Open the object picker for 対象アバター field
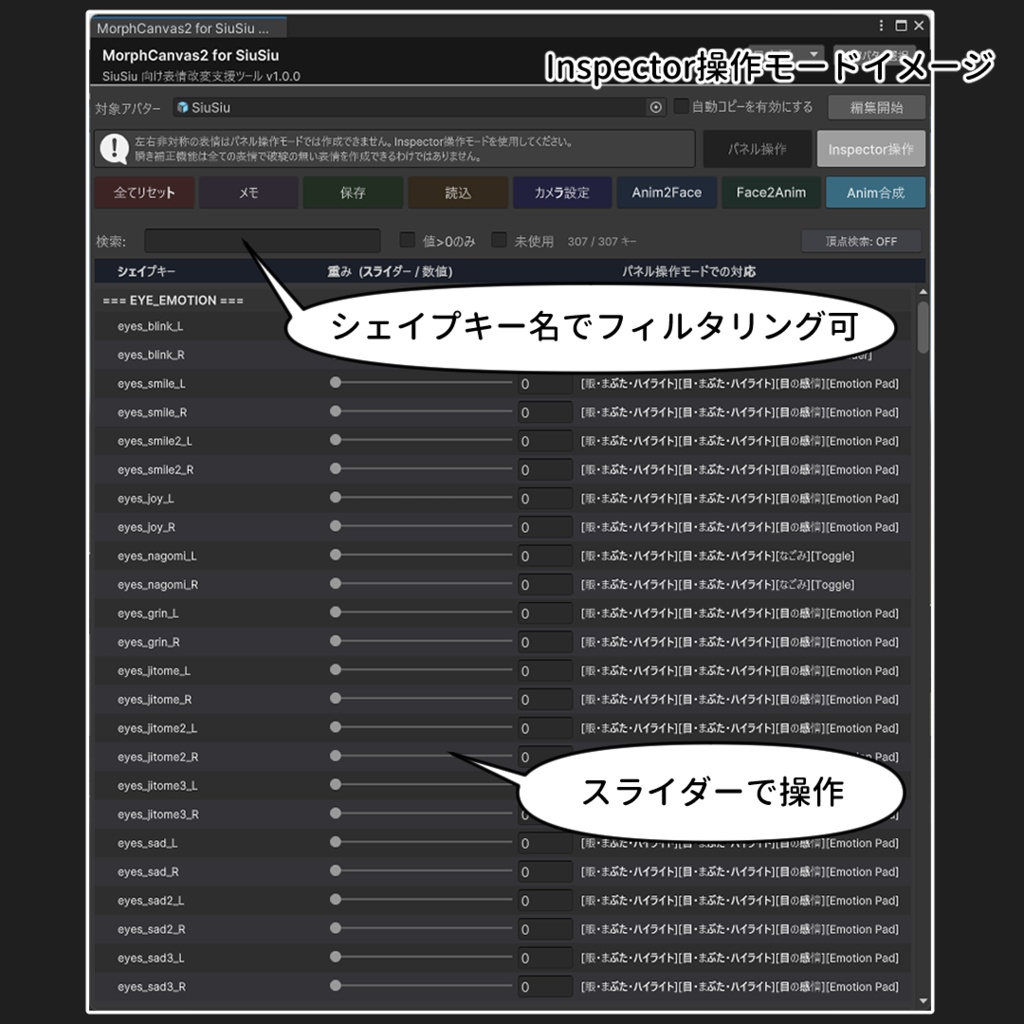 point(656,107)
